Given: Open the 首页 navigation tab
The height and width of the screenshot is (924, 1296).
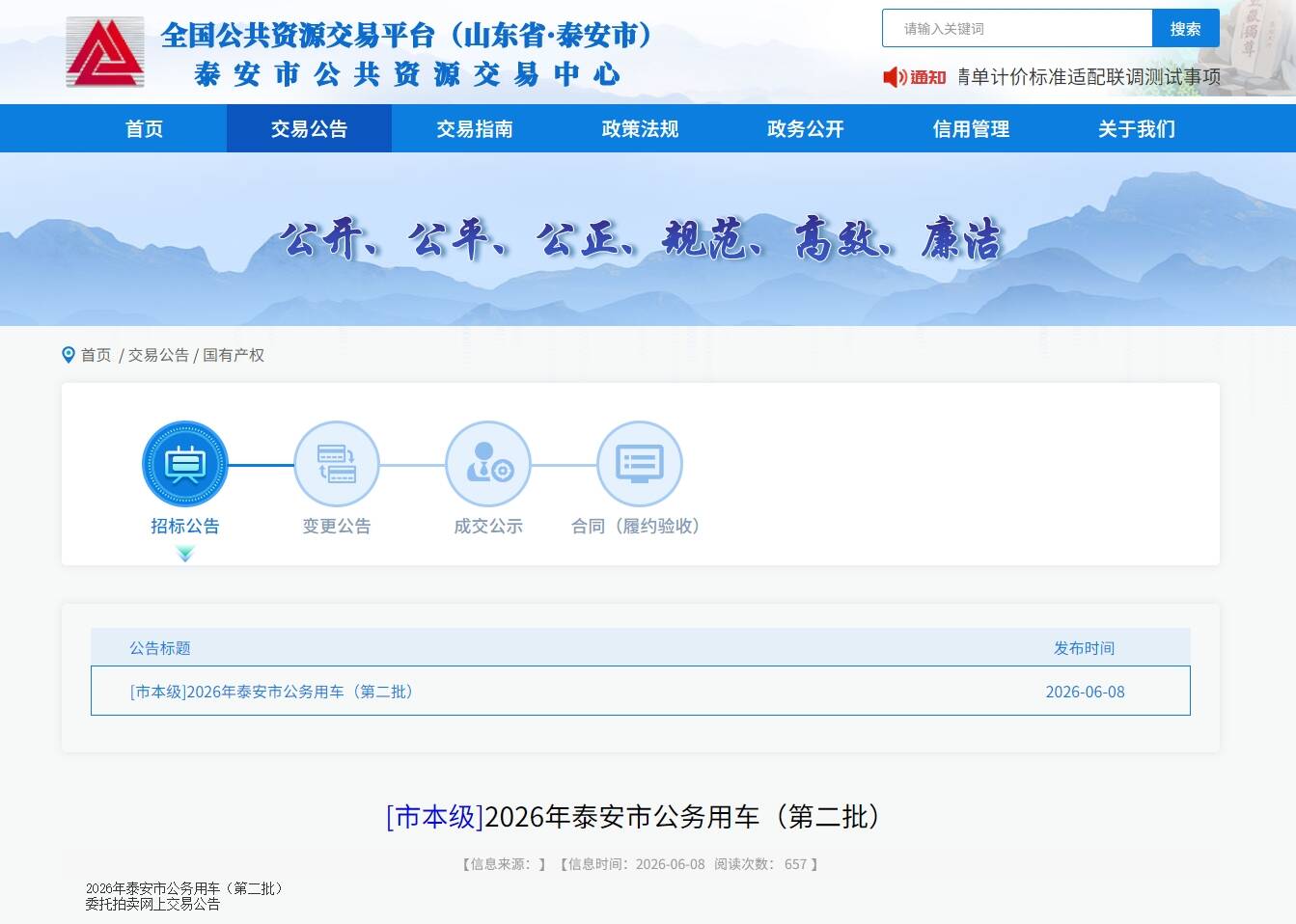Looking at the screenshot, I should pyautogui.click(x=145, y=128).
